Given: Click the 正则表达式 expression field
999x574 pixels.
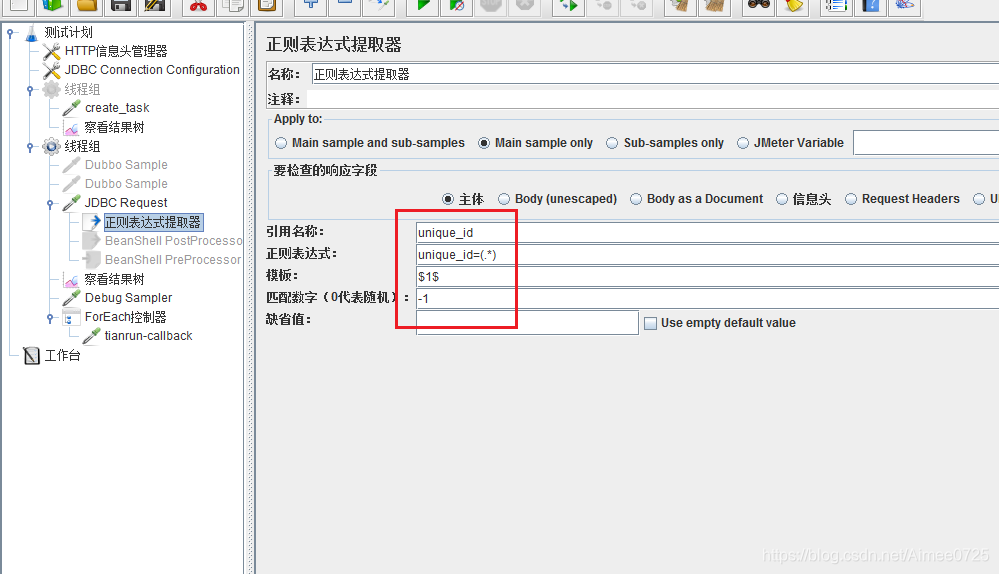Looking at the screenshot, I should tap(707, 255).
